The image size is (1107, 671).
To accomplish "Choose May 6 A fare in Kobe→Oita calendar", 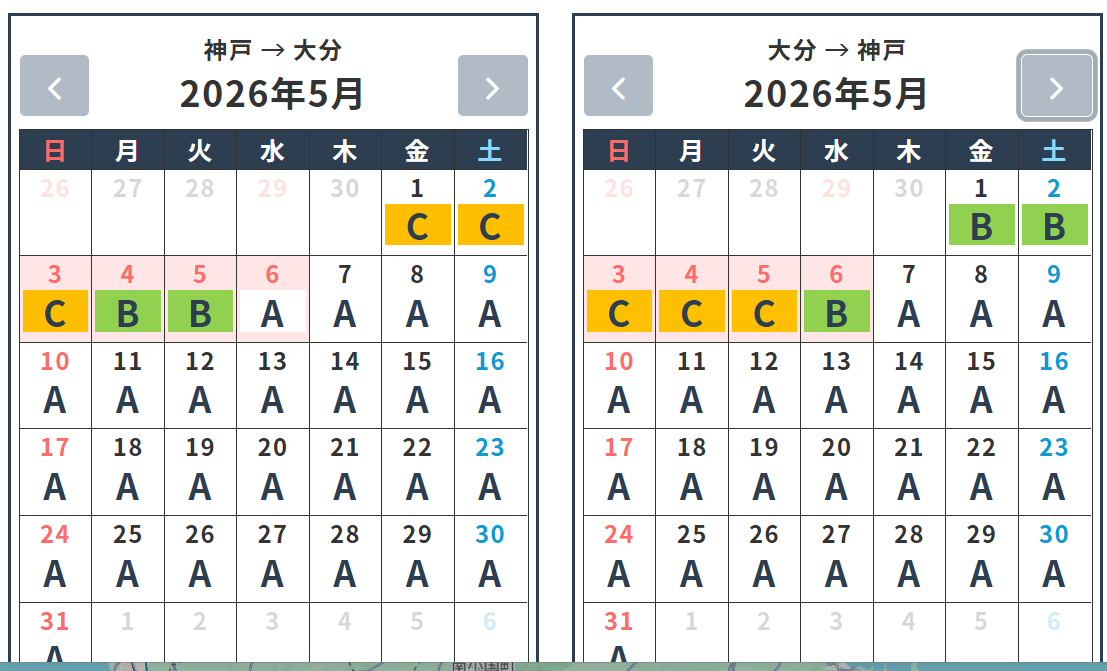I will [x=272, y=312].
